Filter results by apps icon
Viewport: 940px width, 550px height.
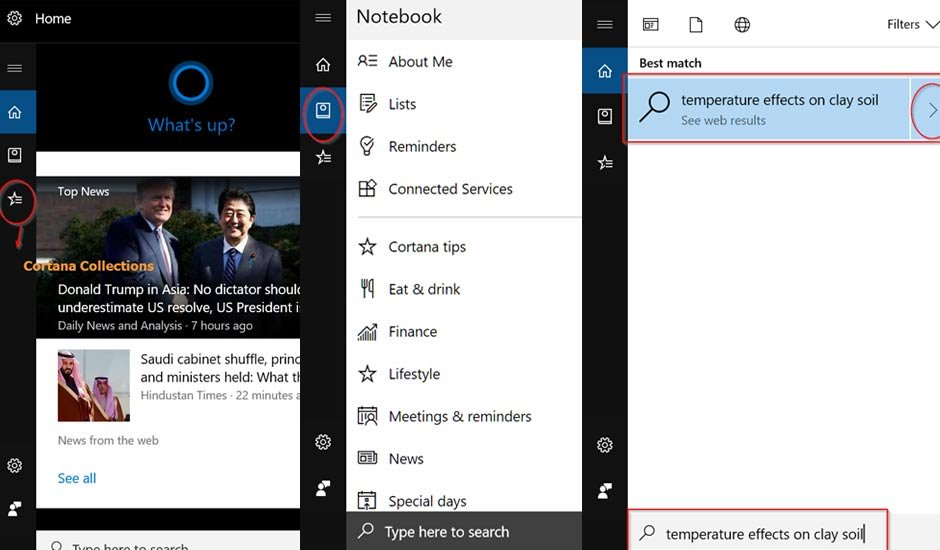tap(650, 25)
